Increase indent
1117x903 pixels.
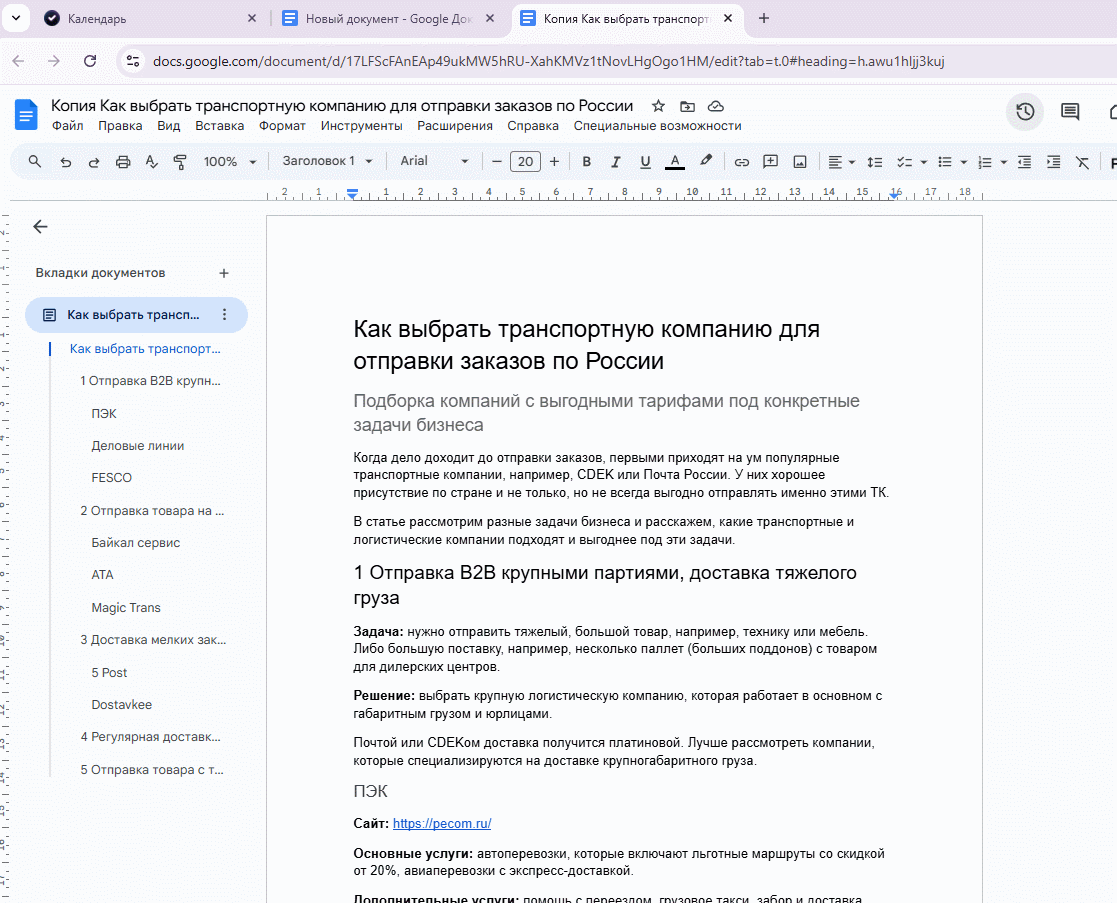tap(1054, 162)
